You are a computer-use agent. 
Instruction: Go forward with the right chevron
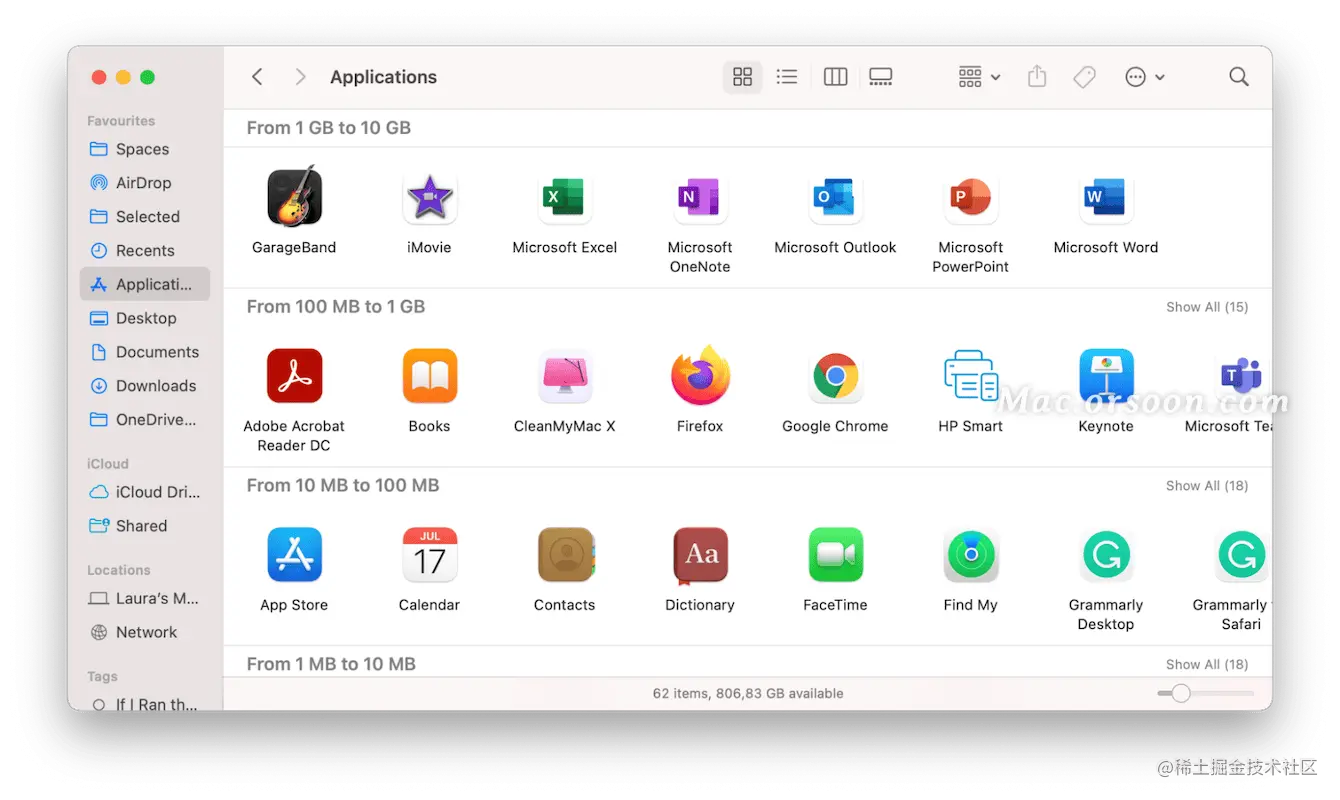pyautogui.click(x=300, y=77)
